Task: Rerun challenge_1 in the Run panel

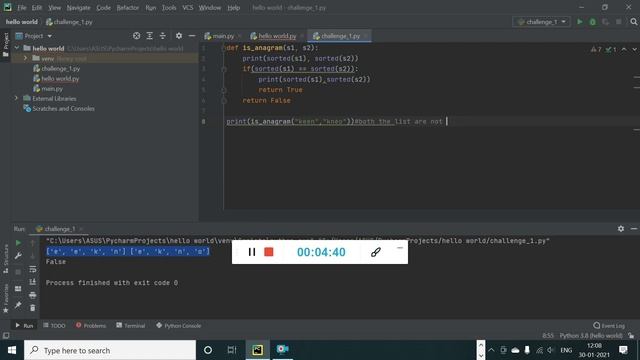Action: (x=18, y=243)
